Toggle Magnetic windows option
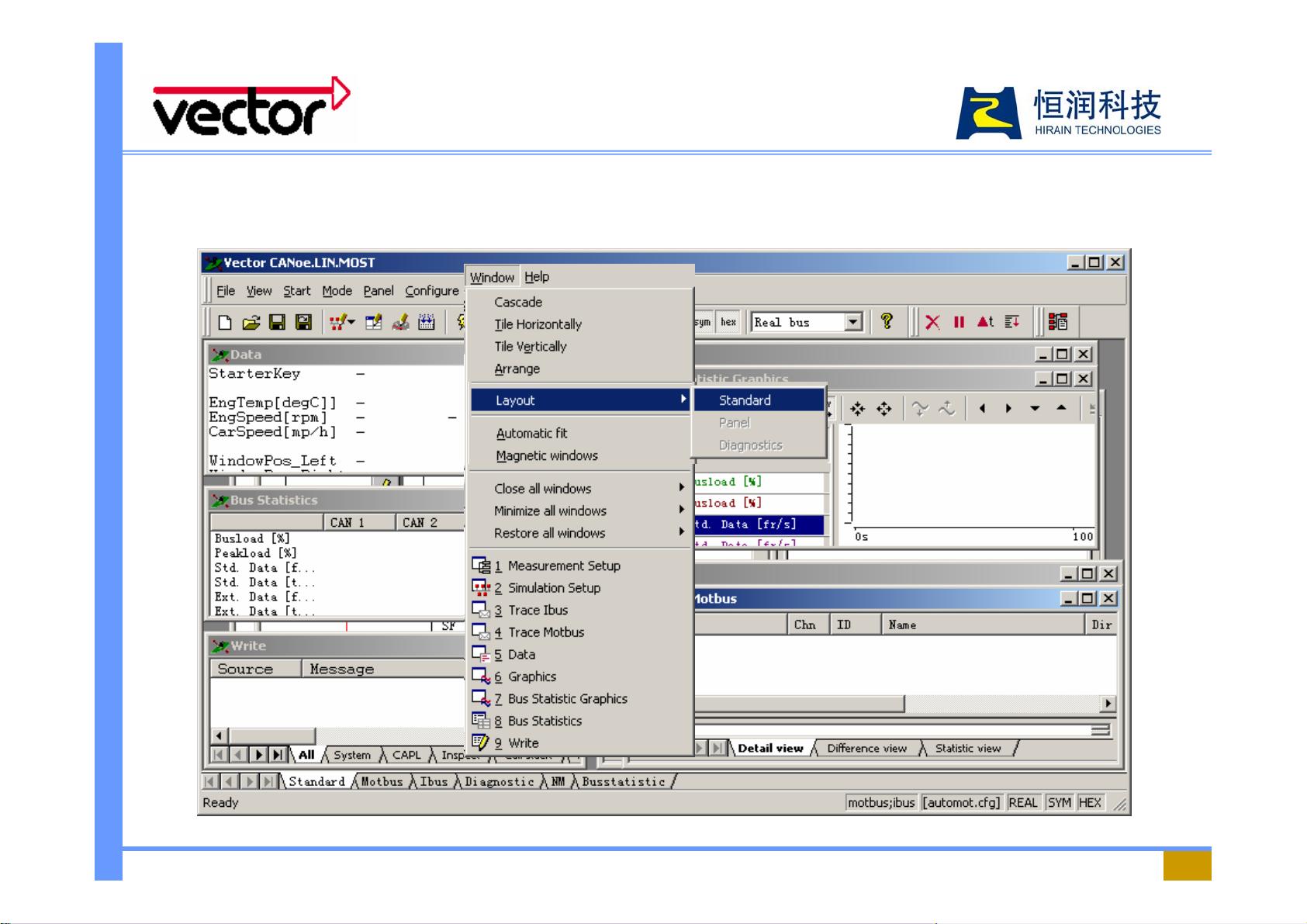 pos(580,455)
